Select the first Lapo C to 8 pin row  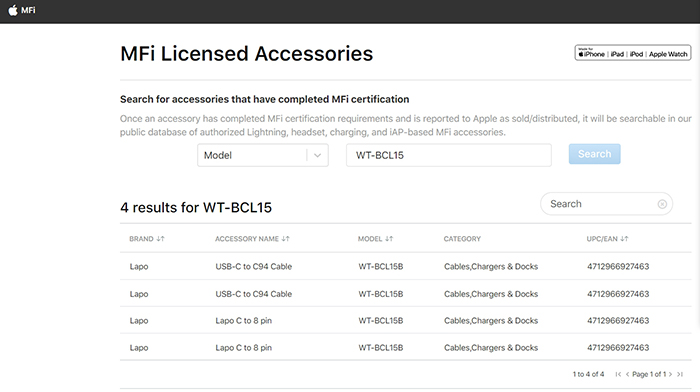pyautogui.click(x=405, y=321)
